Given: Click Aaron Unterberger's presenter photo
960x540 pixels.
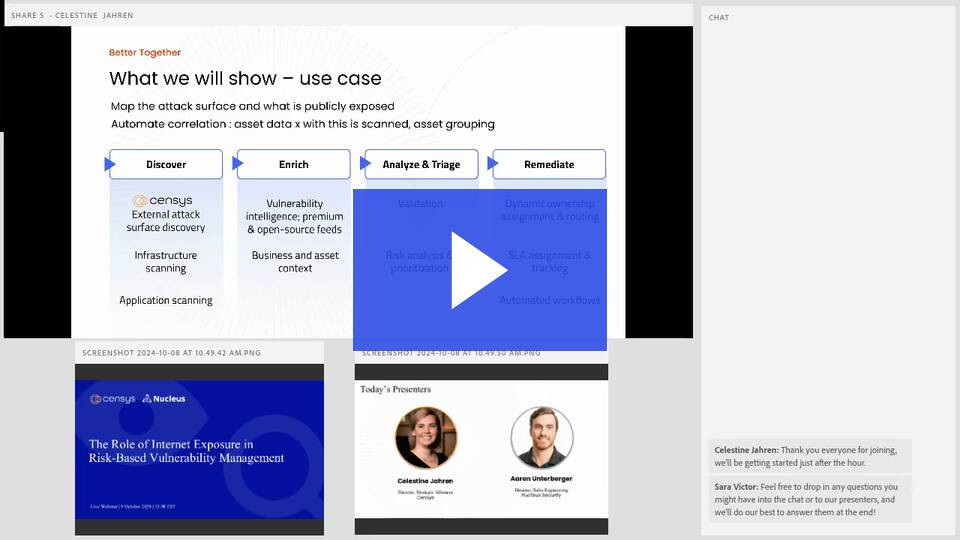Looking at the screenshot, I should 542,437.
